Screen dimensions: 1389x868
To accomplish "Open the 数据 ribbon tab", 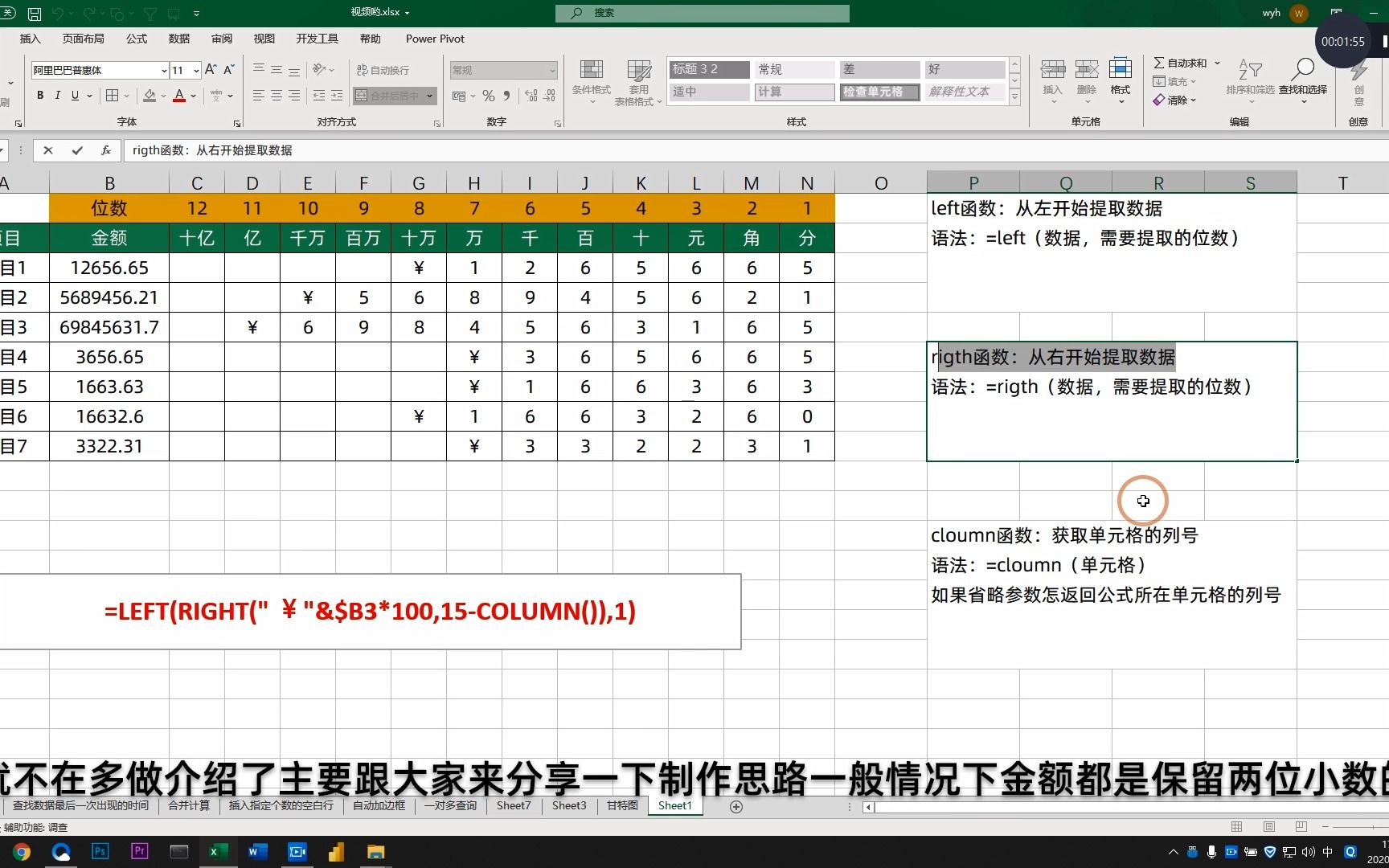I will point(179,39).
